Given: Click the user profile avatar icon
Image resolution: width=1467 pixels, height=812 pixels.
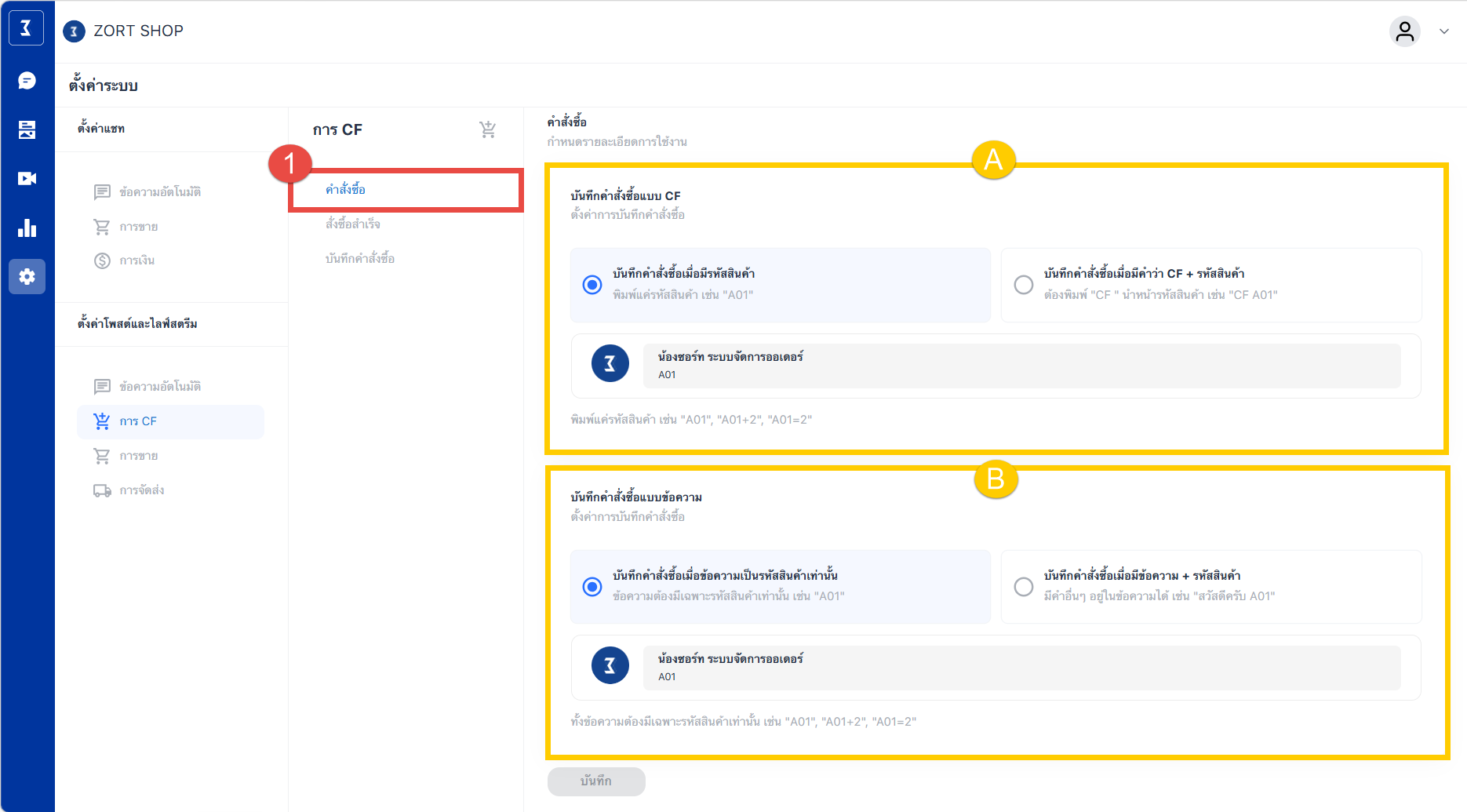Looking at the screenshot, I should [1404, 31].
